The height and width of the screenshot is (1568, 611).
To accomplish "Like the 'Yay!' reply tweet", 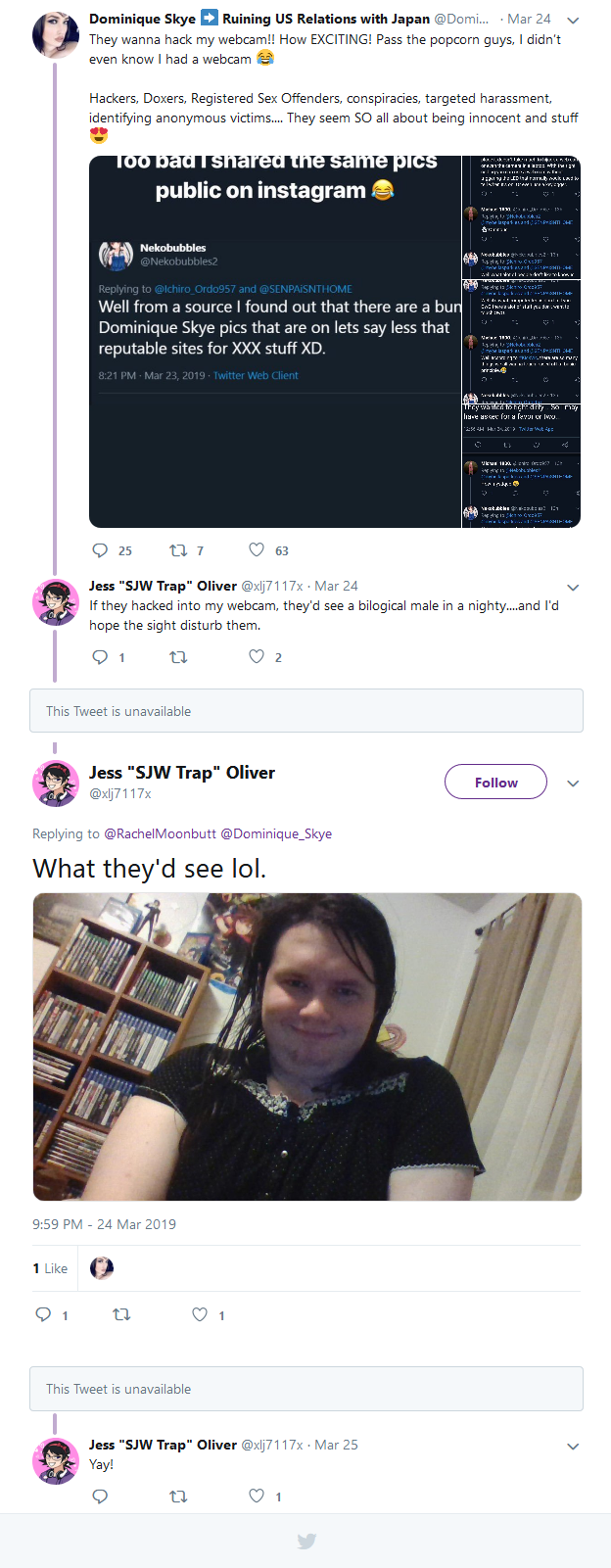I will [257, 1496].
